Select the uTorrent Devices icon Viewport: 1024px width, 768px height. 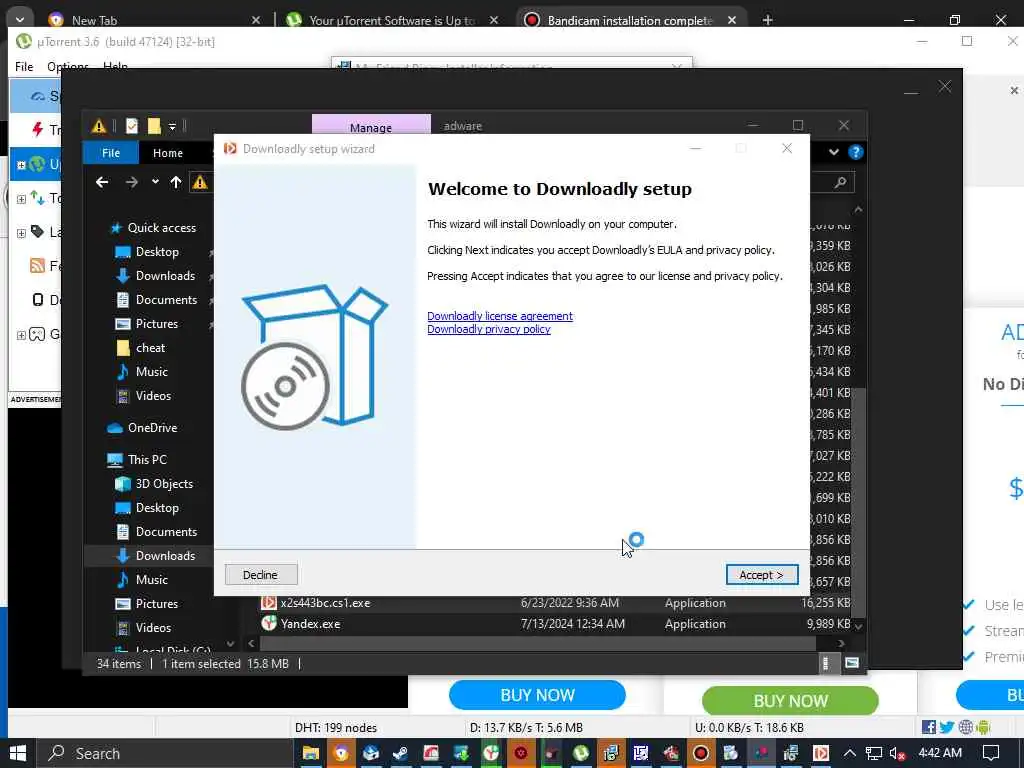click(37, 300)
